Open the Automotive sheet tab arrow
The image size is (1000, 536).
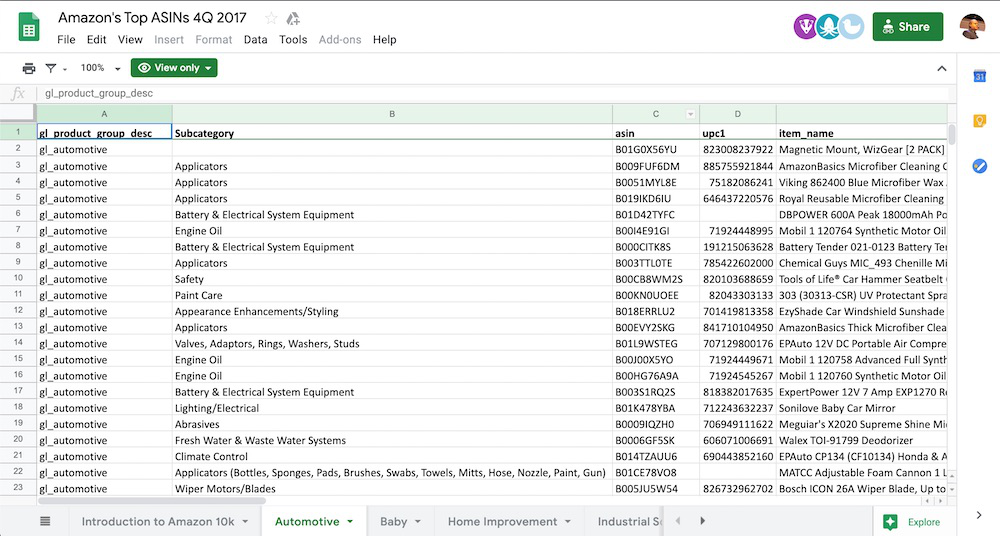pyautogui.click(x=350, y=522)
